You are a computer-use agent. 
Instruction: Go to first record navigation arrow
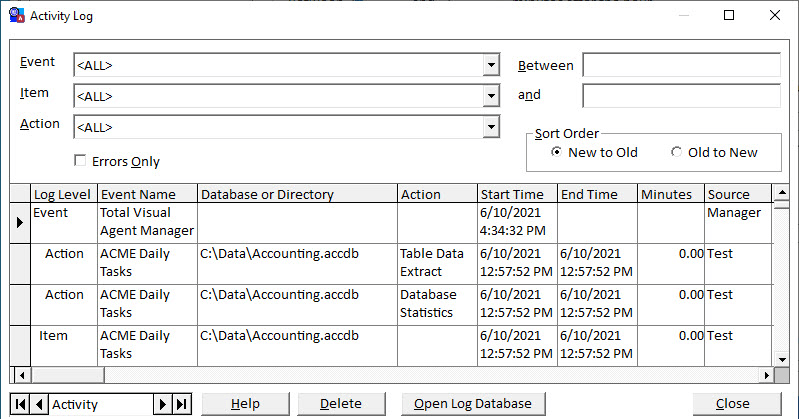tap(21, 404)
